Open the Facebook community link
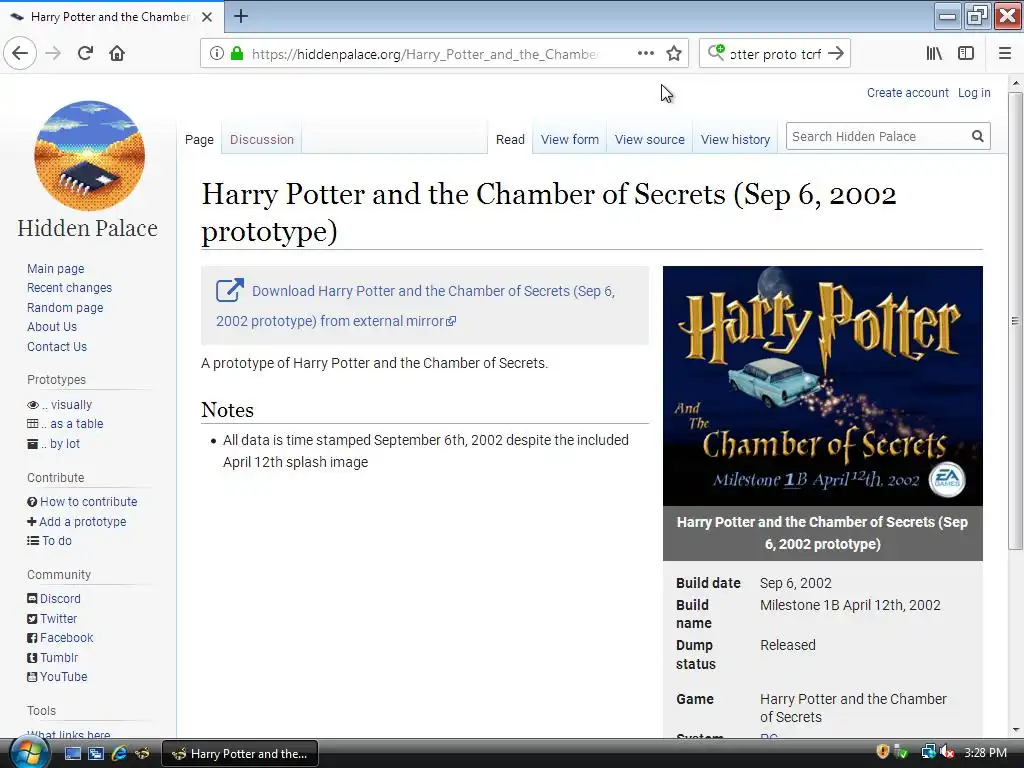The width and height of the screenshot is (1024, 768). tap(67, 638)
